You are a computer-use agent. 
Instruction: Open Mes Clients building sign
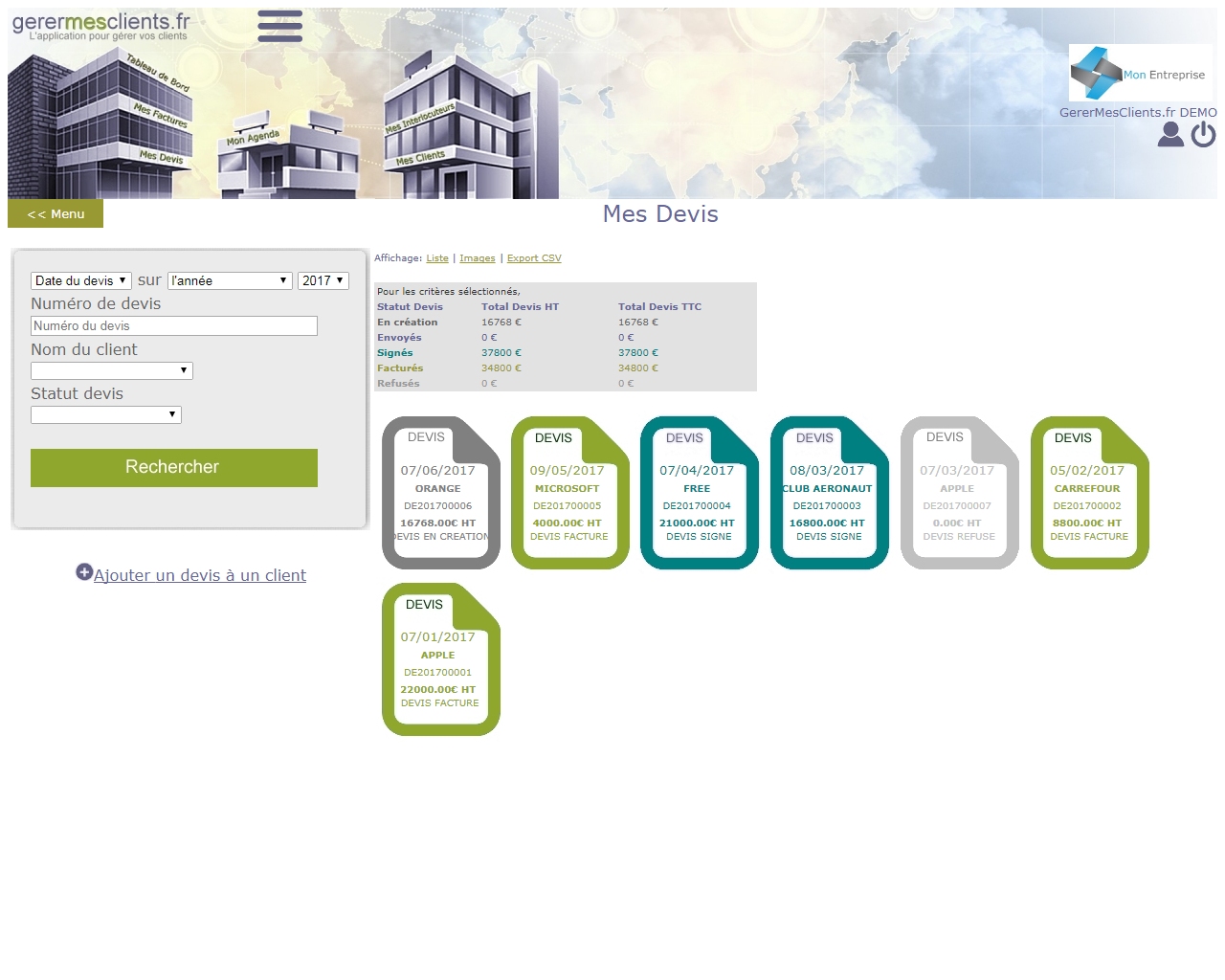420,158
